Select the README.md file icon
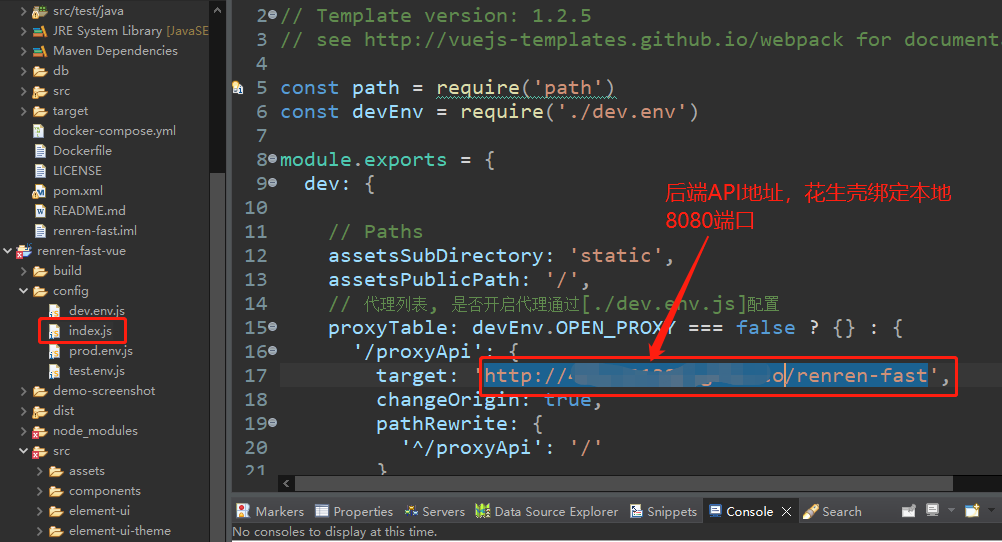 [x=40, y=211]
